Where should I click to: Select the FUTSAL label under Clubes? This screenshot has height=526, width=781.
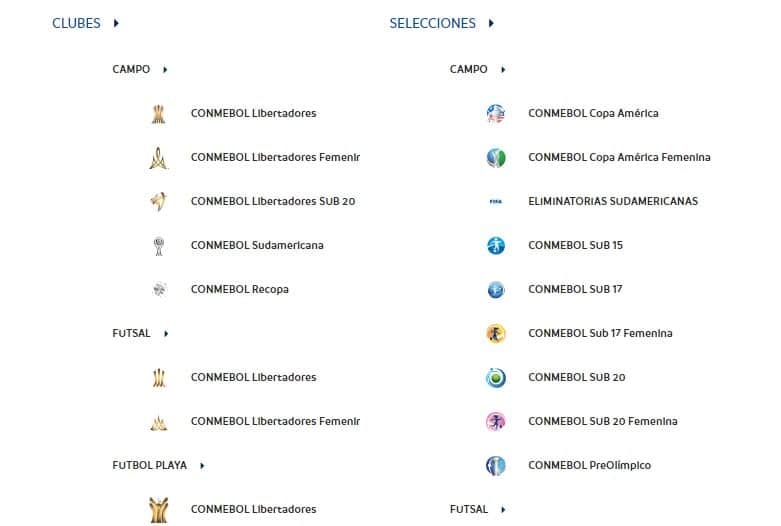tap(131, 333)
